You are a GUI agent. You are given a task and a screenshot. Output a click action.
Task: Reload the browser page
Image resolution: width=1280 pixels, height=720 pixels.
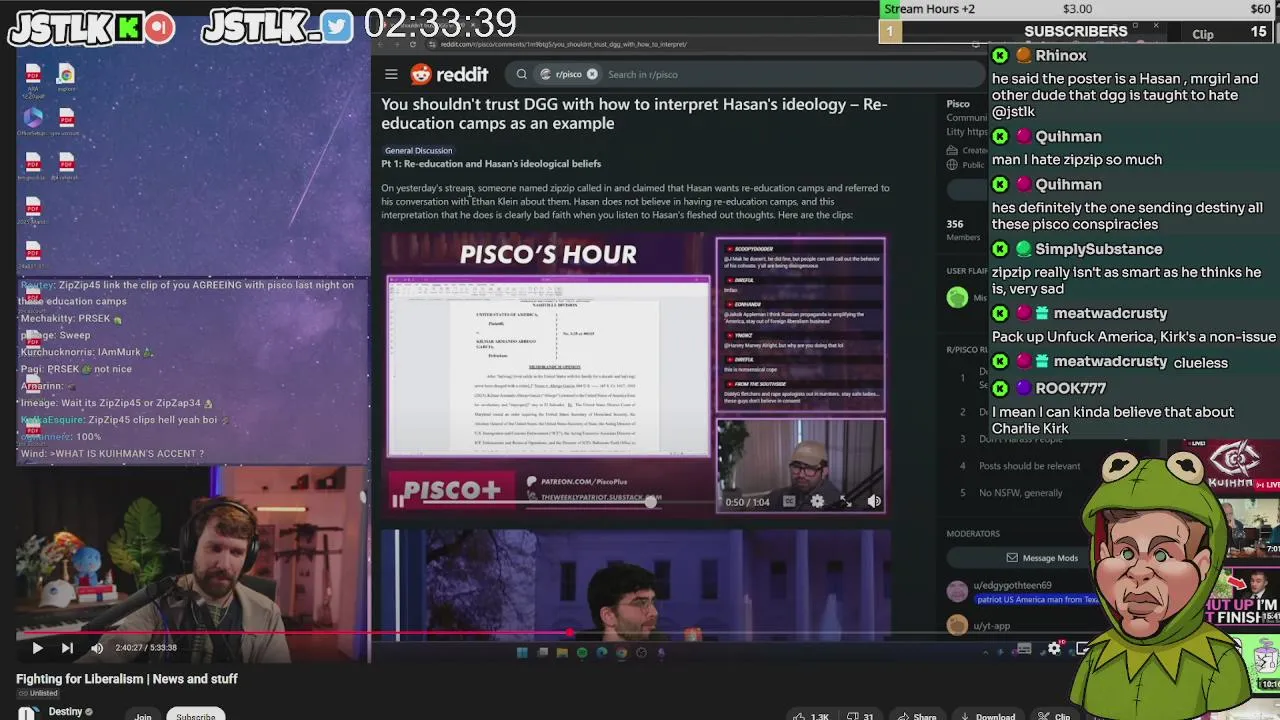tap(412, 44)
